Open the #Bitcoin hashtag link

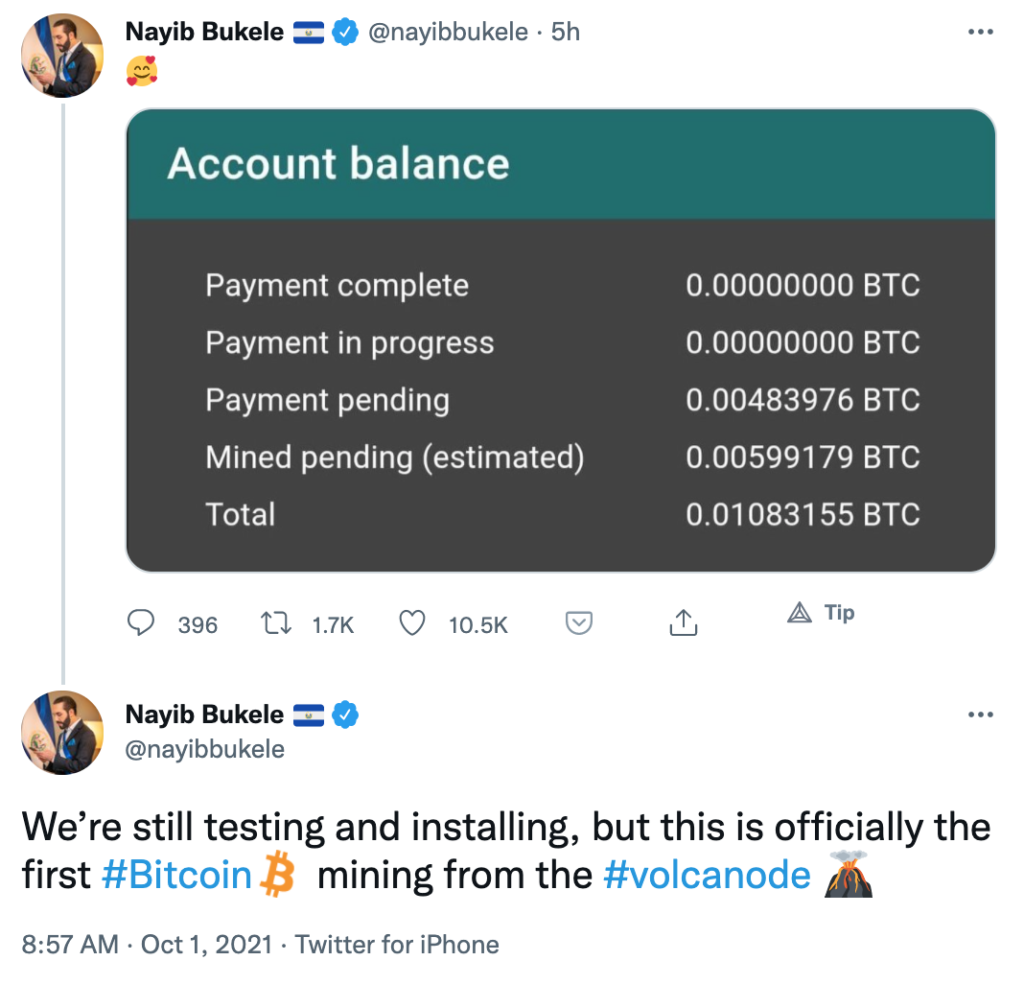tap(176, 875)
